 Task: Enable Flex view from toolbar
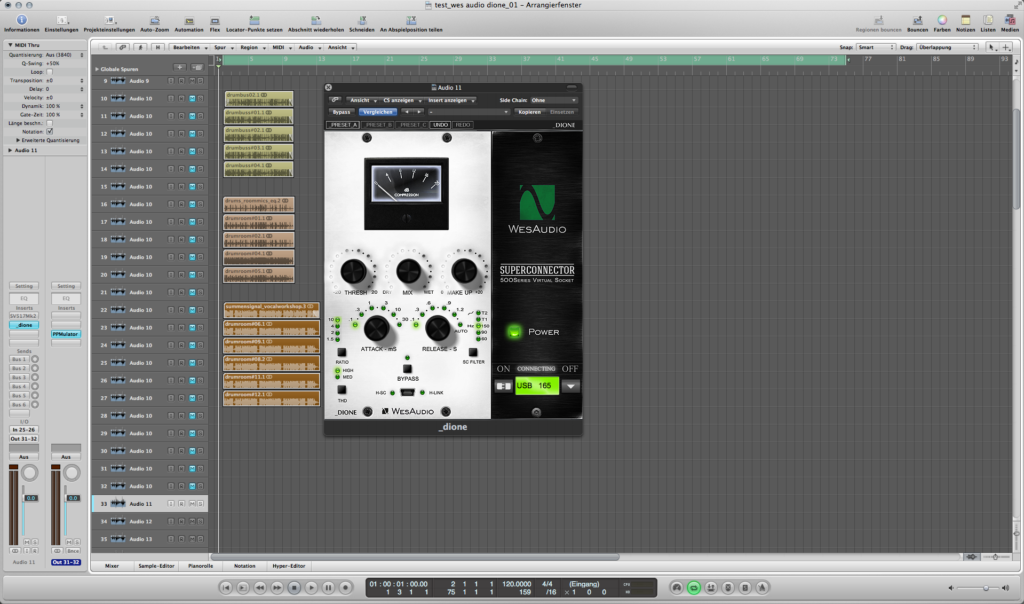[x=215, y=20]
